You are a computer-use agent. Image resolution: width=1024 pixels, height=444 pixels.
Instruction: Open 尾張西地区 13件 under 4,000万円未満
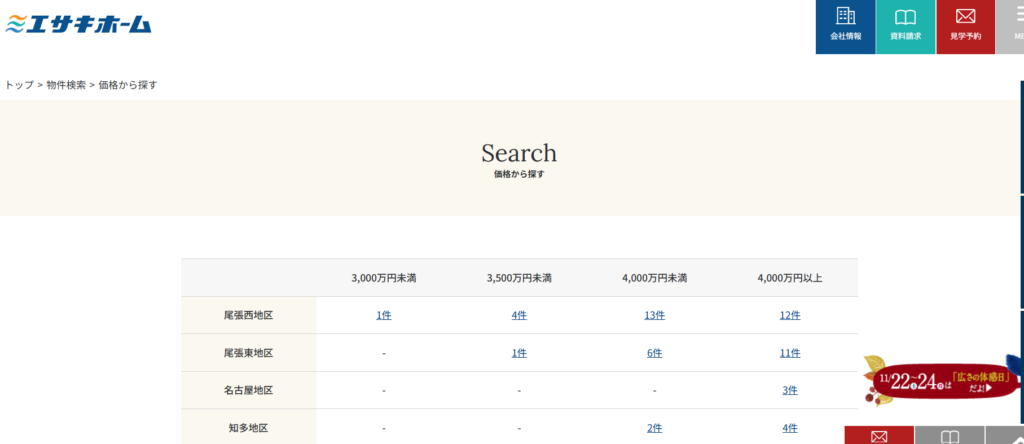pos(654,315)
